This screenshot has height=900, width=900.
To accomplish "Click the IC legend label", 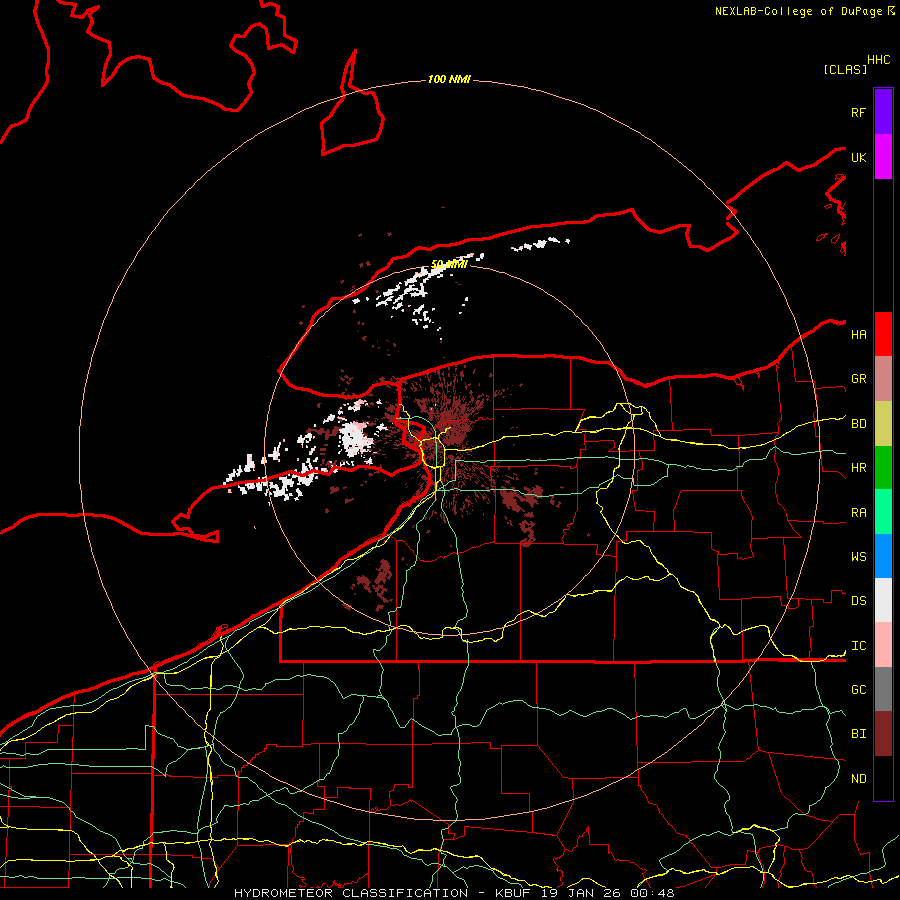I will click(x=859, y=646).
